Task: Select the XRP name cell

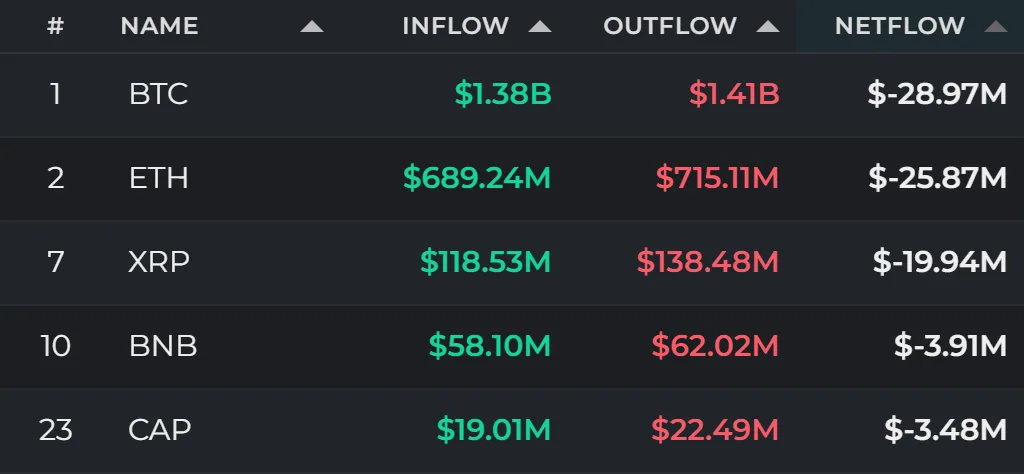Action: point(159,262)
